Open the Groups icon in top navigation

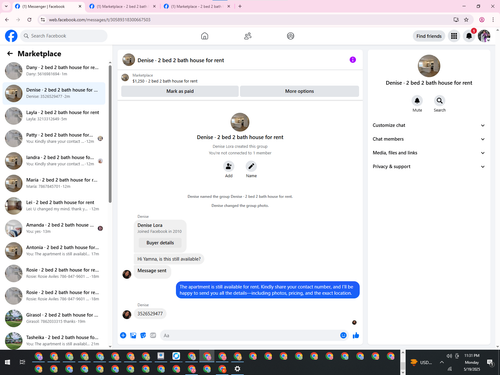(x=290, y=36)
